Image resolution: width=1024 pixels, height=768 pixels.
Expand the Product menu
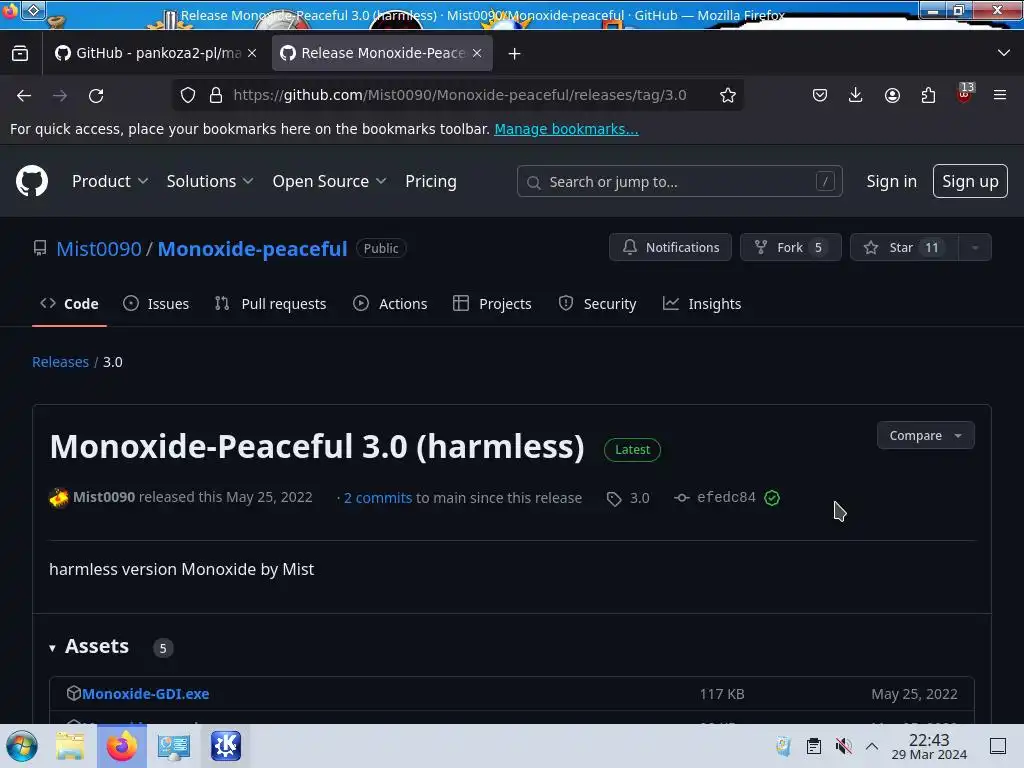tap(110, 181)
